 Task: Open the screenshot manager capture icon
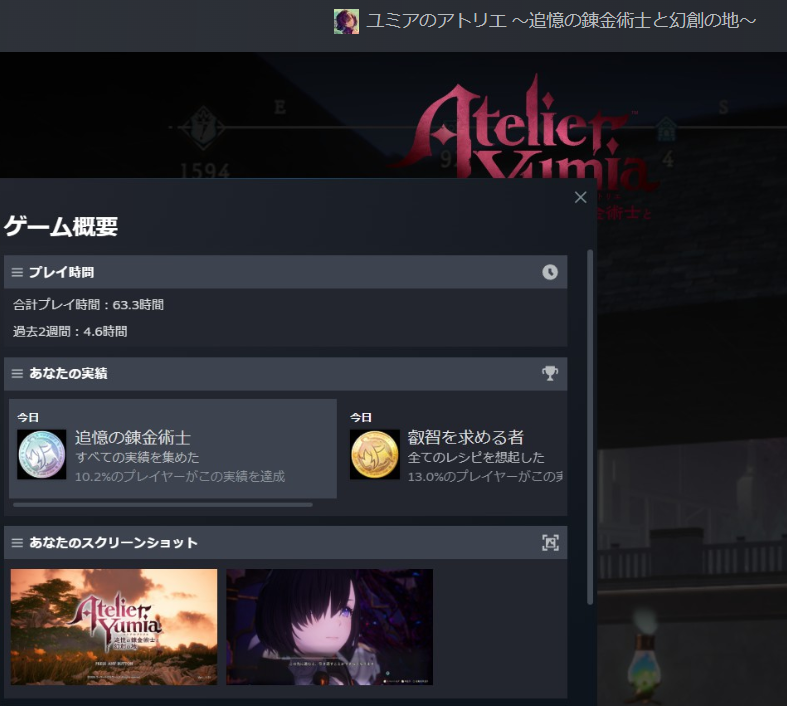pos(550,543)
